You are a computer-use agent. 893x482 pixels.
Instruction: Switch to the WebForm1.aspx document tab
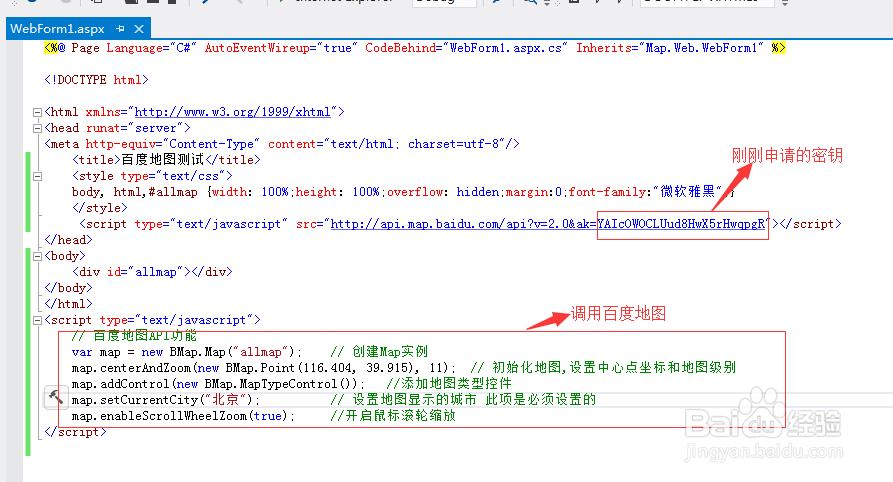point(57,28)
